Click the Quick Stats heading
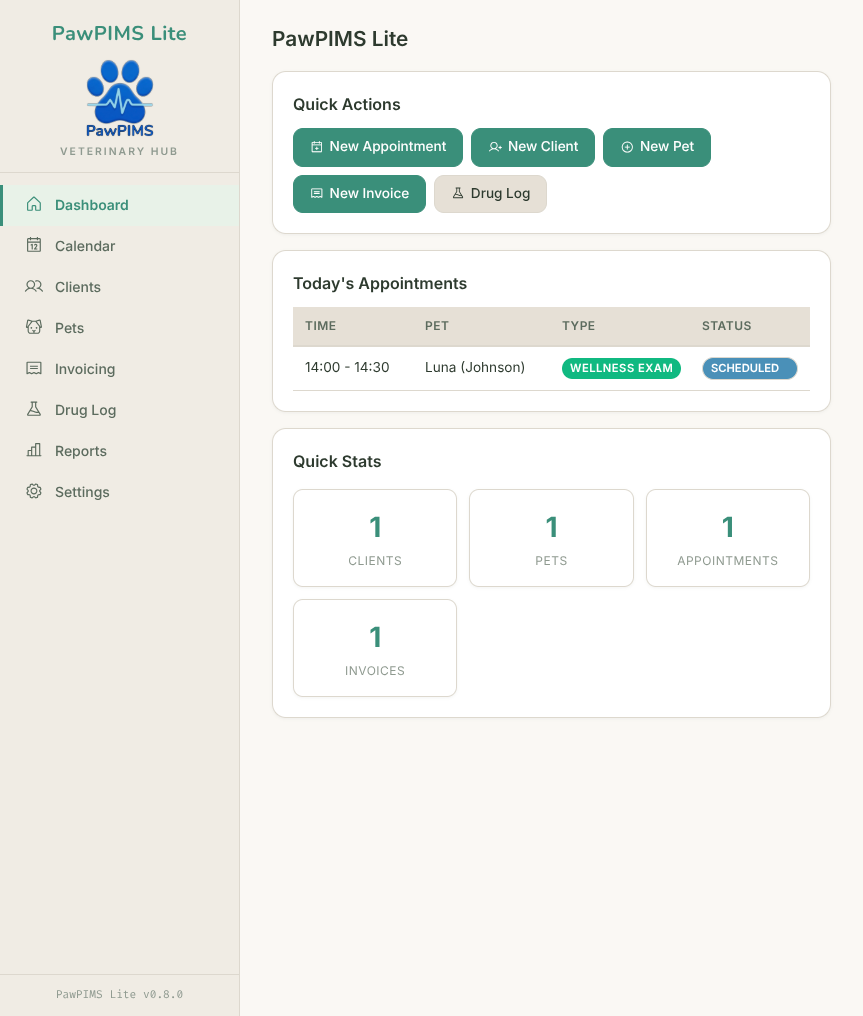Screen dimensions: 863x1016 point(337,461)
